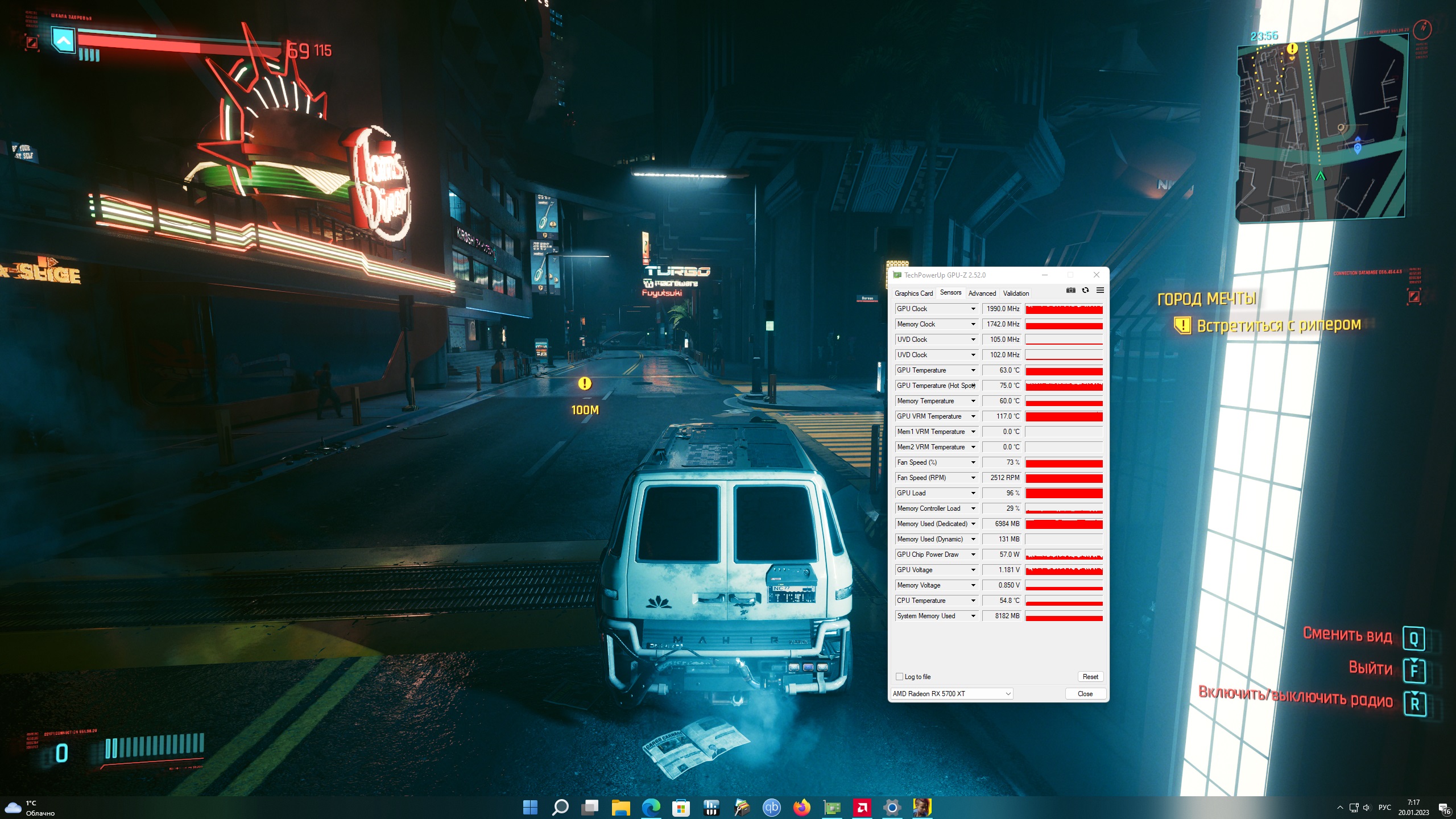Click the GPU-Z screenshot camera icon

pyautogui.click(x=1070, y=290)
